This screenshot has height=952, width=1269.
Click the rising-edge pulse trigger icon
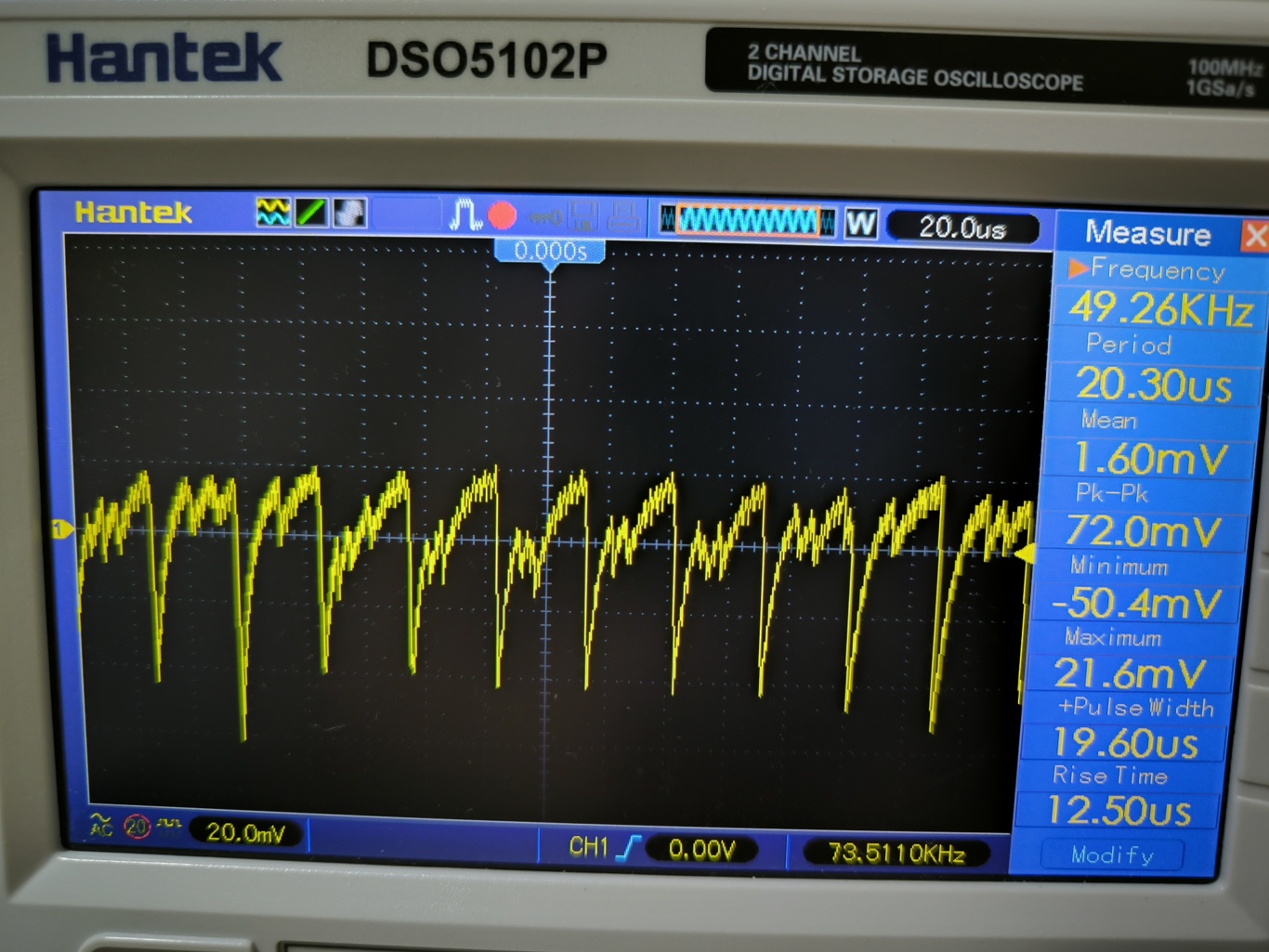point(464,215)
